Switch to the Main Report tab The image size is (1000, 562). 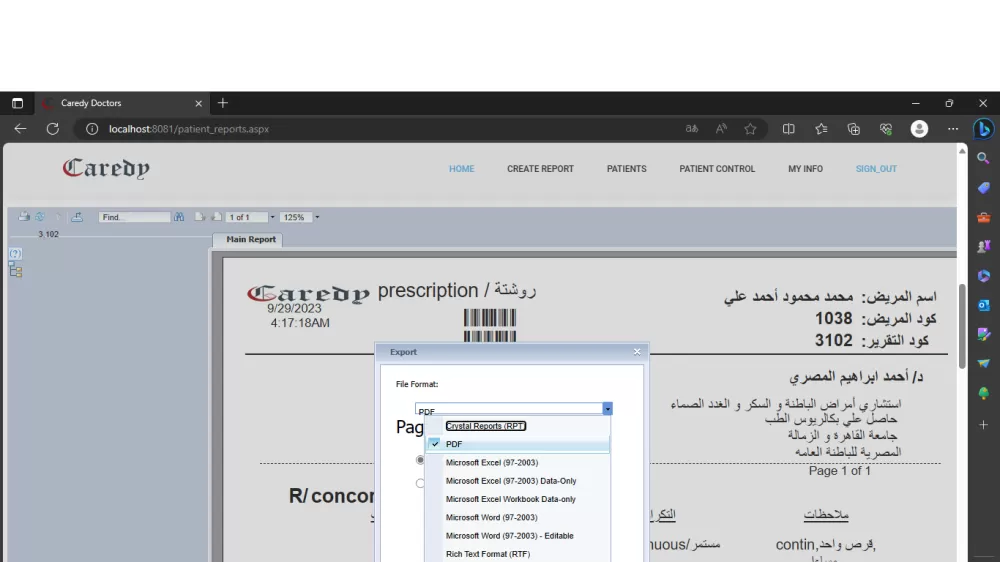[x=250, y=240]
